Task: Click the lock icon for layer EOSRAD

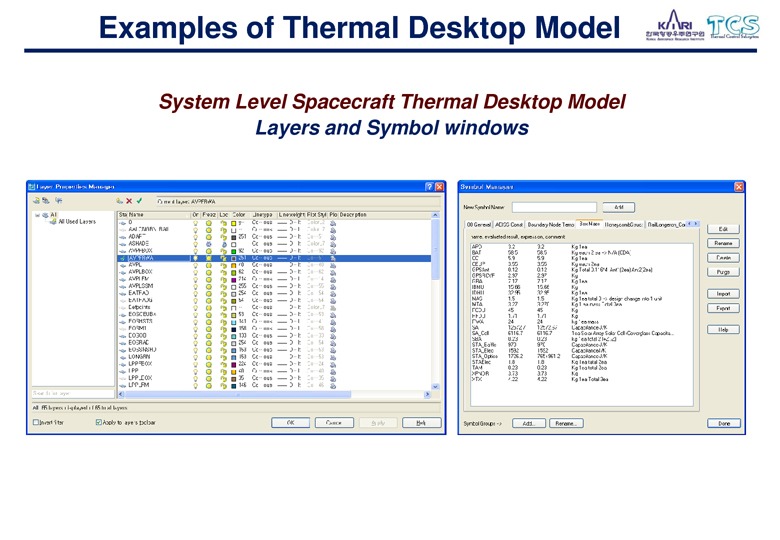Action: coord(224,343)
